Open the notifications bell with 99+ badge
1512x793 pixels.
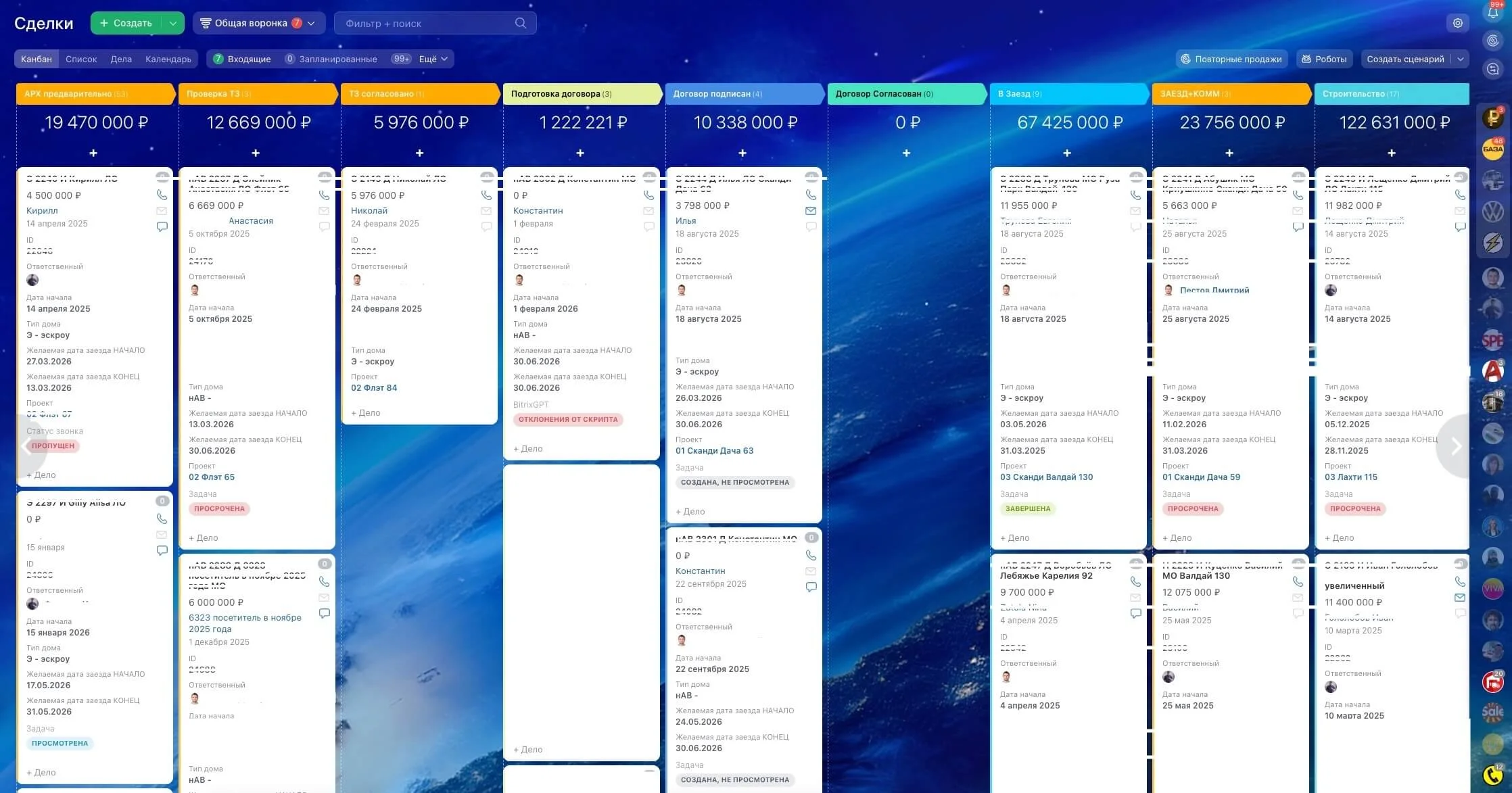click(x=1492, y=11)
